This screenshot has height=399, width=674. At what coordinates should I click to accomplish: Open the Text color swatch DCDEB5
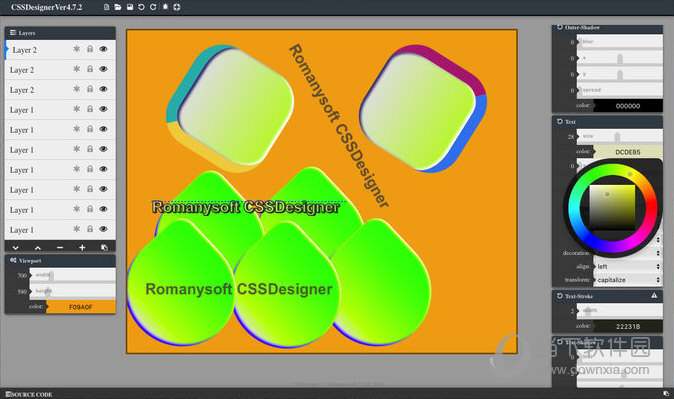pos(628,152)
